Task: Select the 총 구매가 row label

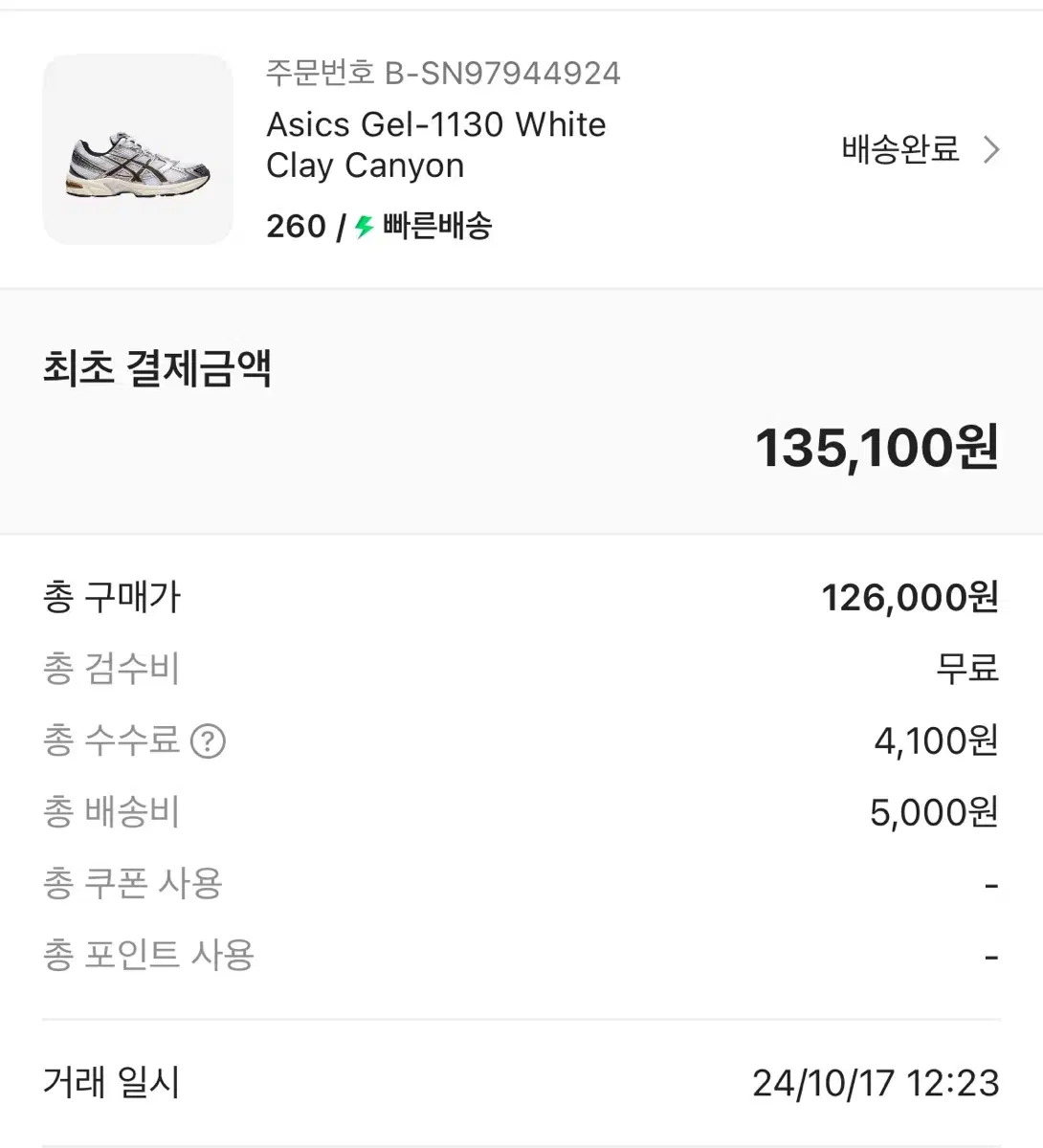Action: pyautogui.click(x=112, y=597)
